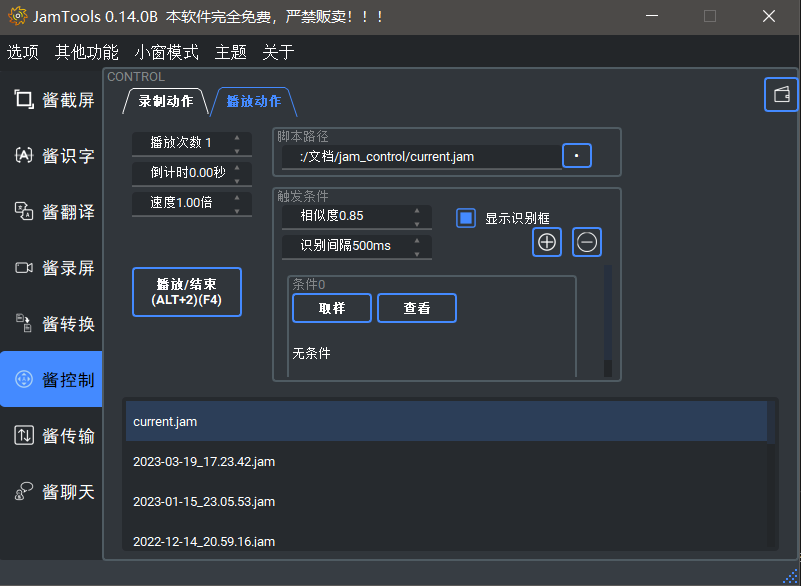Screen dimensions: 801x586
Task: Click the 无条件 label in 条件0
Action: [311, 353]
